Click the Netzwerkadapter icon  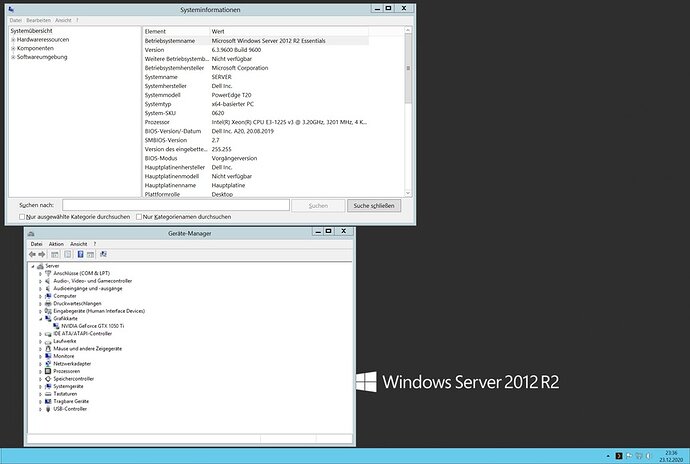click(48, 364)
